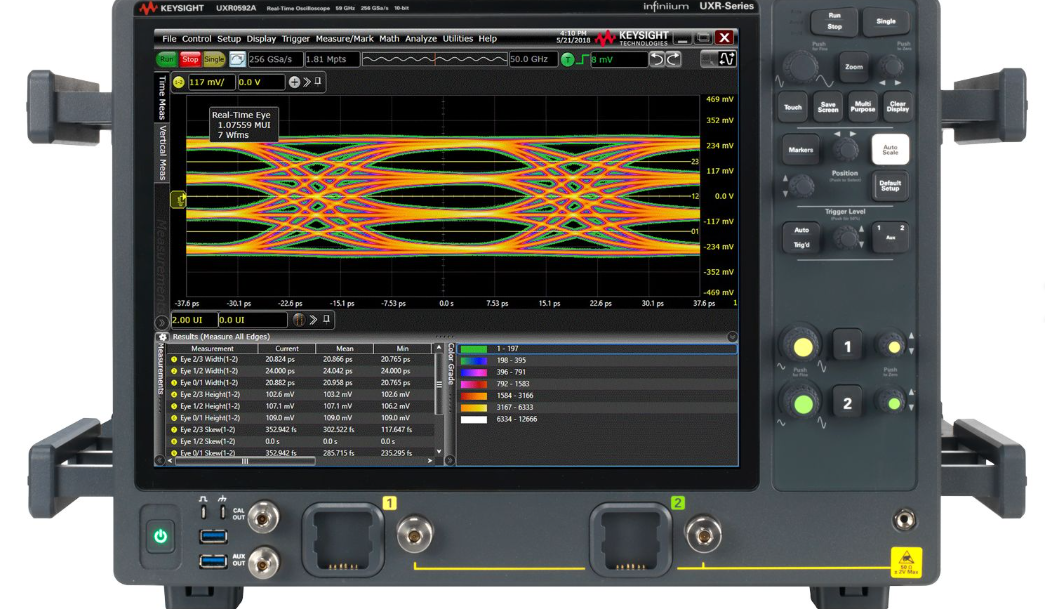Click the pointer icon next to the UI fields

297,320
